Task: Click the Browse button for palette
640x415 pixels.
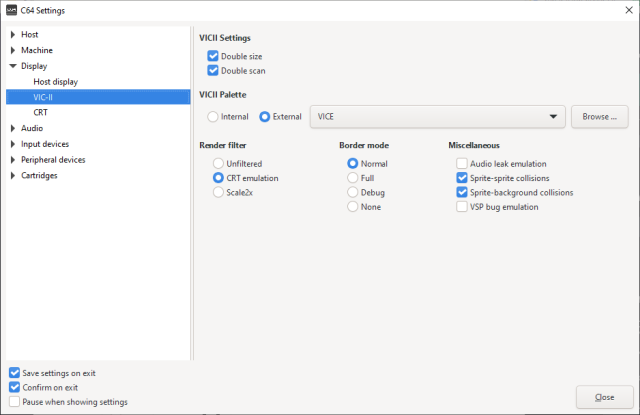Action: tap(600, 117)
